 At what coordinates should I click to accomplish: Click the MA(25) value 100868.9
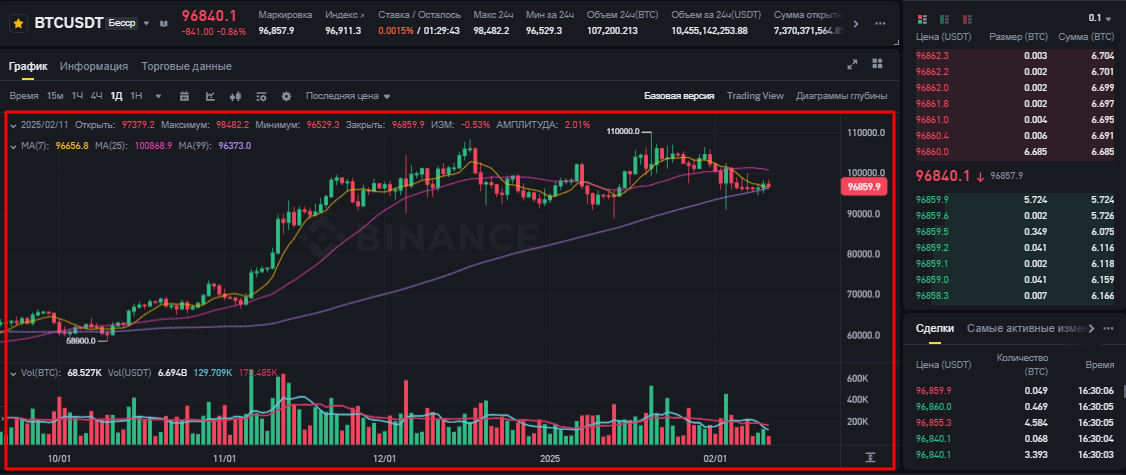[153, 146]
